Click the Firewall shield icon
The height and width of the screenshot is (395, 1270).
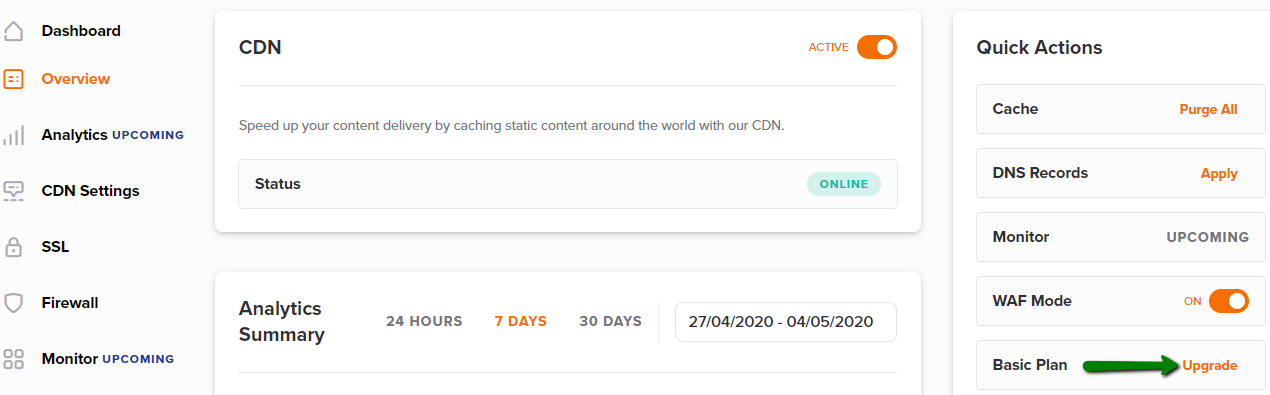(13, 303)
